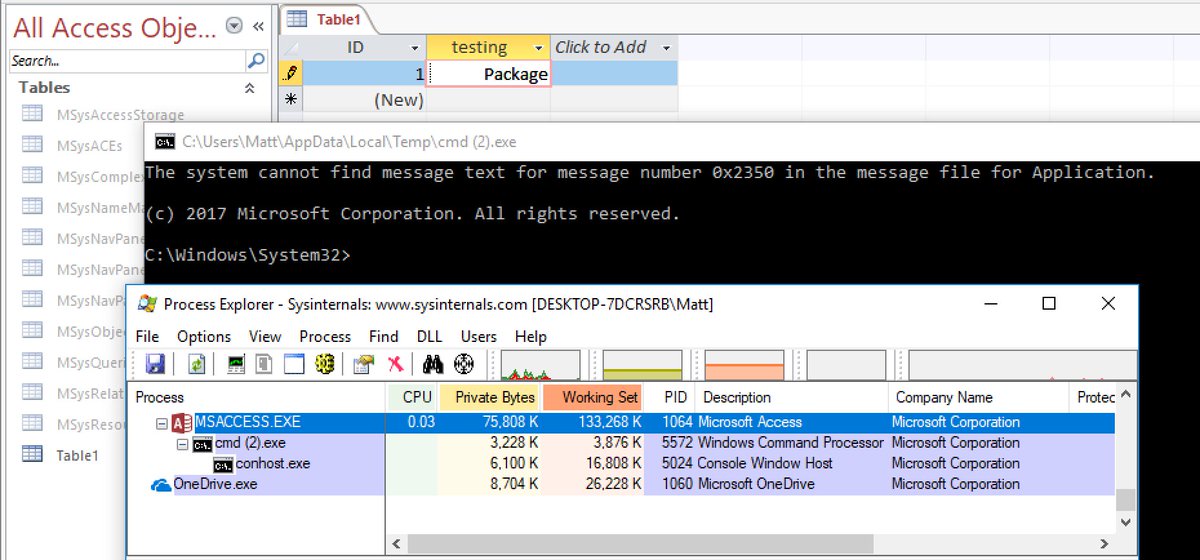Click the (New) cell in ID column
This screenshot has height=560, width=1200.
tap(364, 99)
